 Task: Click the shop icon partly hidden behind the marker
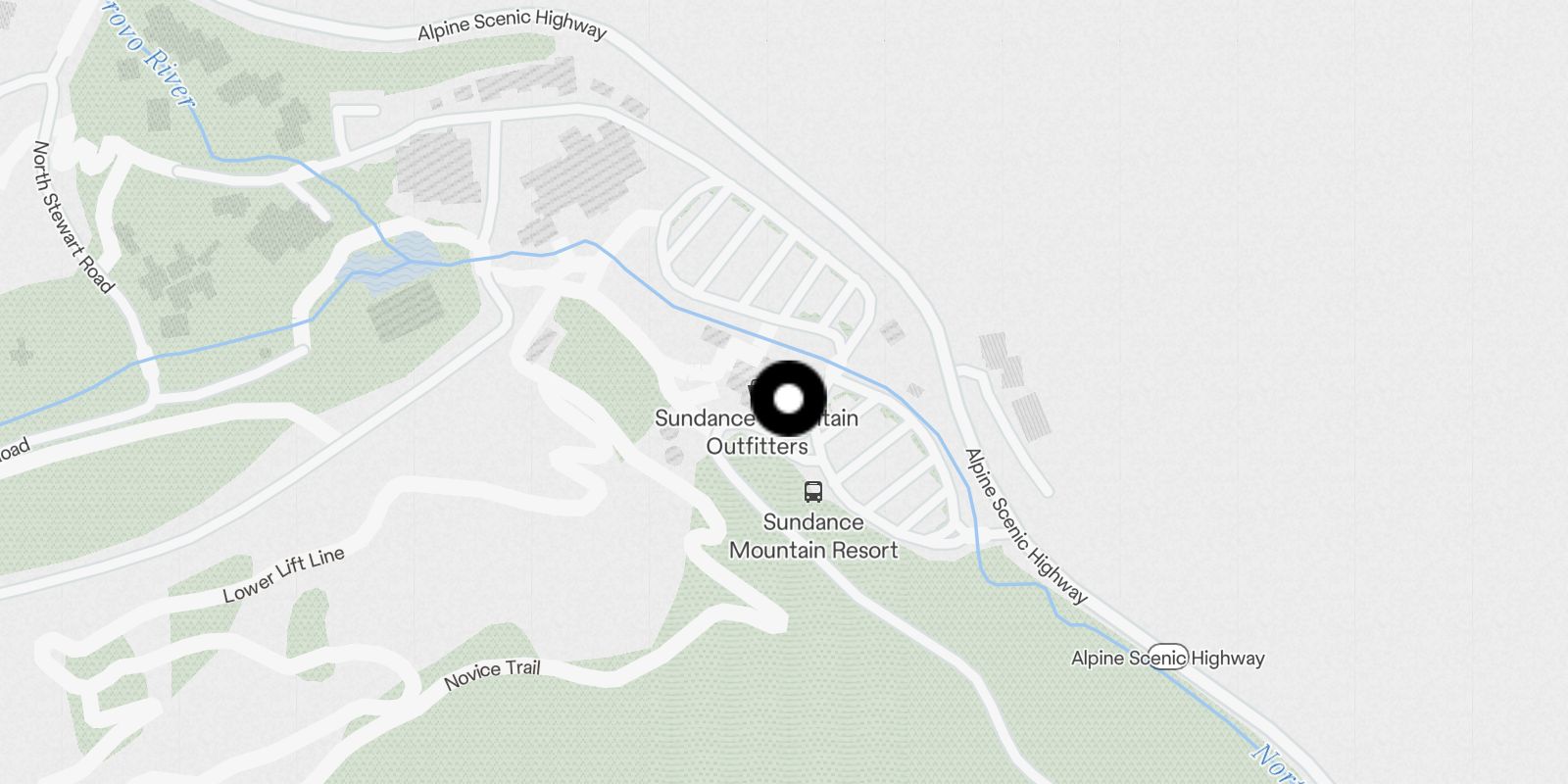pos(755,388)
